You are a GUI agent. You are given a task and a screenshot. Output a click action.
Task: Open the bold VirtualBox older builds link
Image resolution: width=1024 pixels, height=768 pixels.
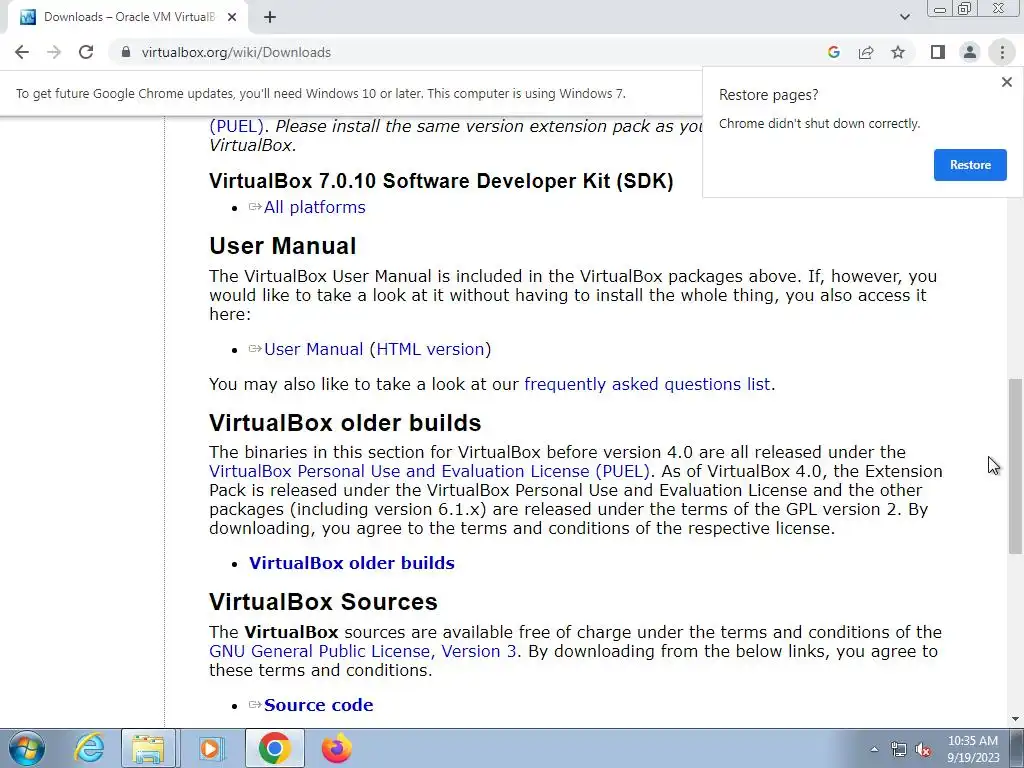coord(351,563)
